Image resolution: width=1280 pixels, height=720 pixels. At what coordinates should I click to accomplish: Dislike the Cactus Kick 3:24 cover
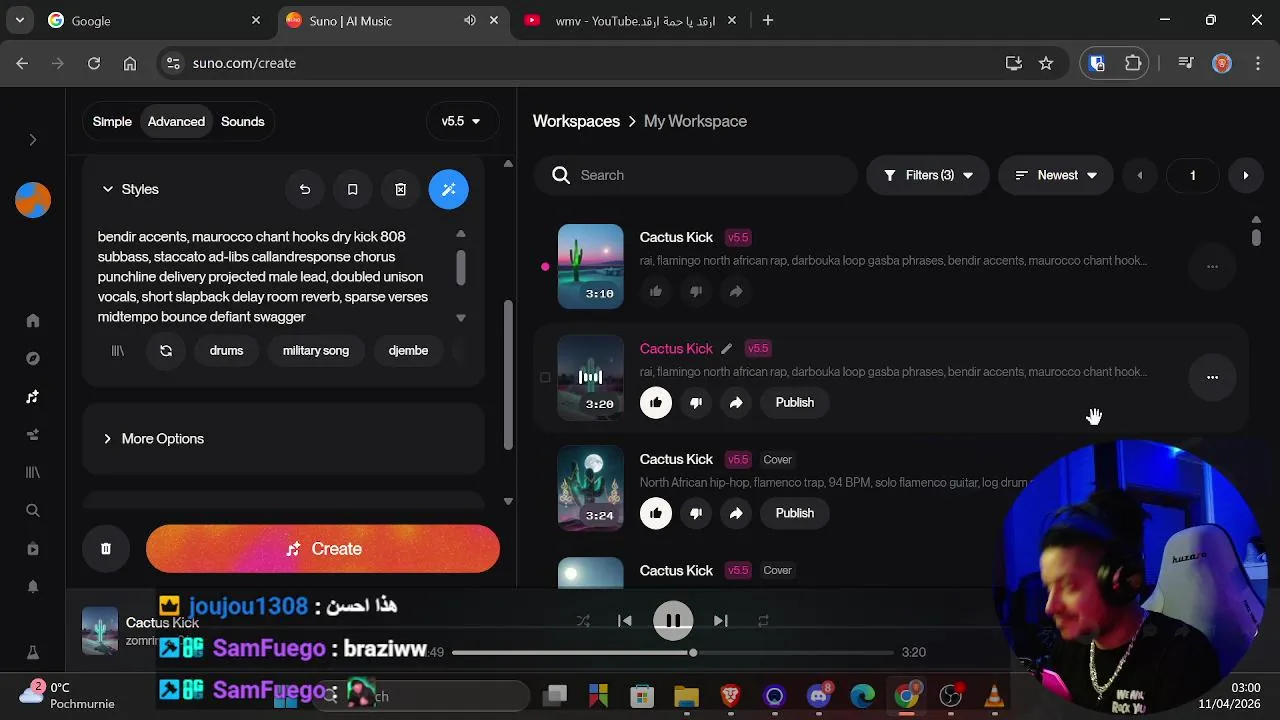click(x=696, y=514)
